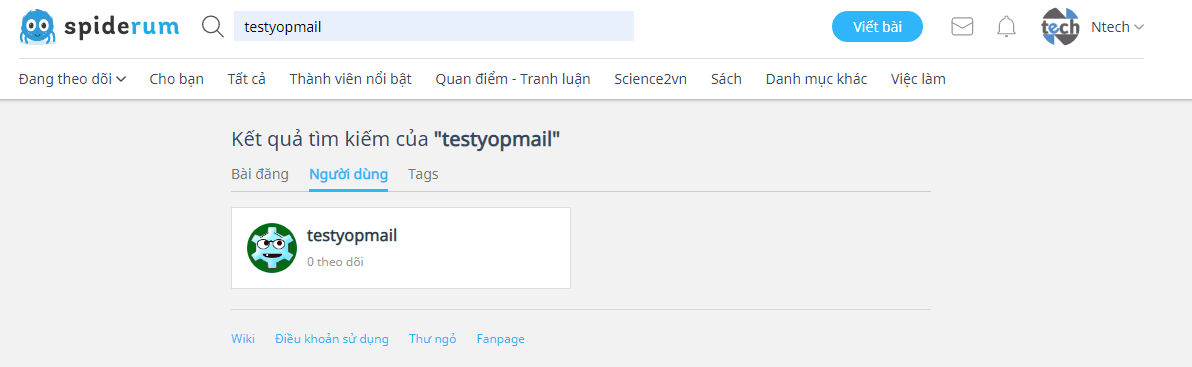Switch to the Bài đăng tab
The image size is (1192, 367).
click(x=260, y=174)
